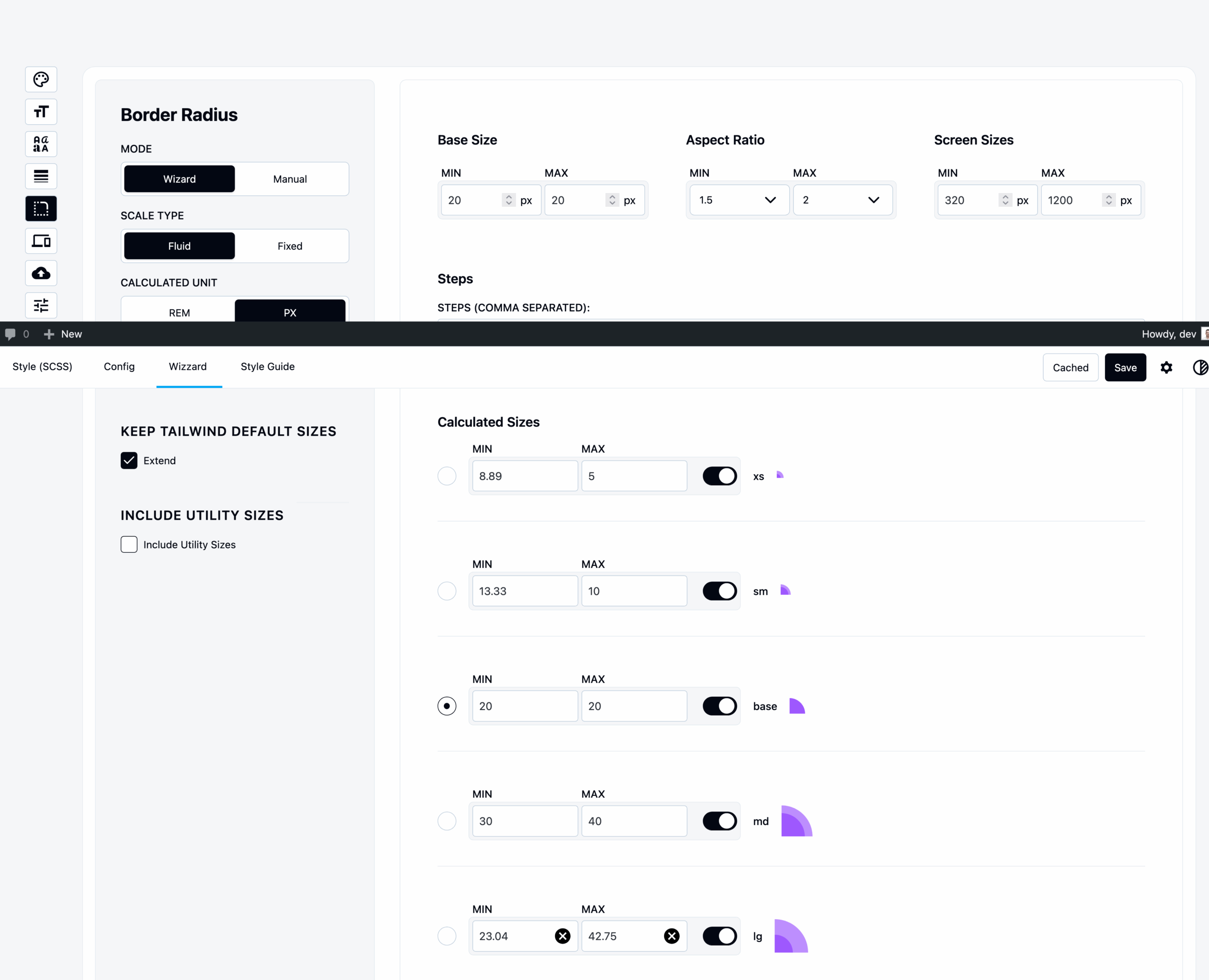The height and width of the screenshot is (980, 1209).
Task: Enable Include Utility Sizes
Action: (129, 544)
